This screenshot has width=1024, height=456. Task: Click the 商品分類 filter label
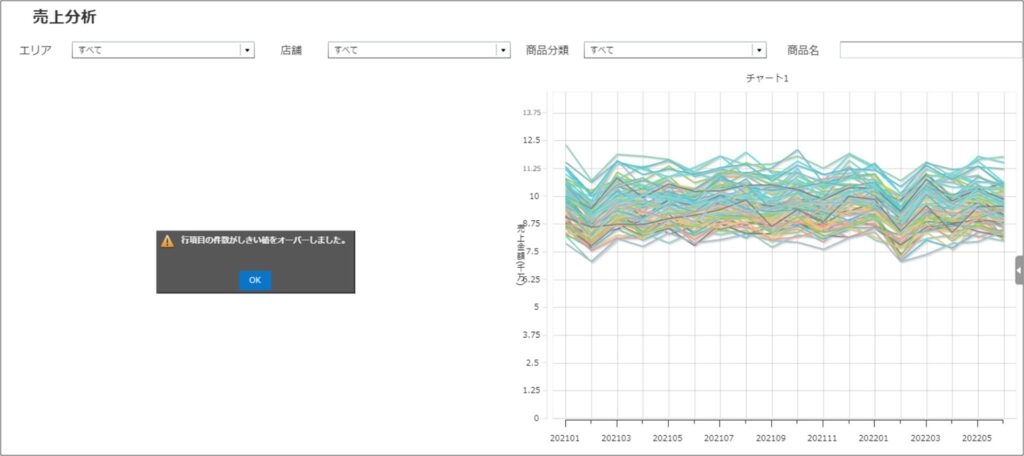pyautogui.click(x=547, y=50)
